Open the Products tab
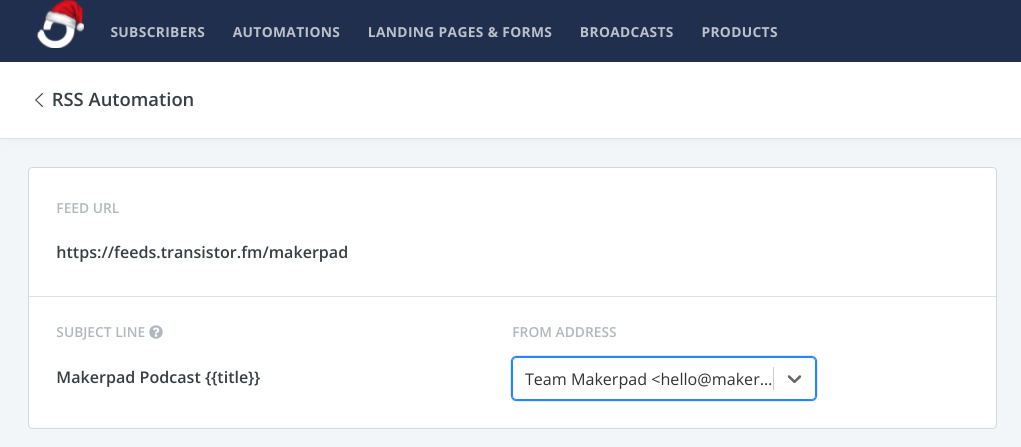This screenshot has width=1021, height=447. (x=739, y=32)
